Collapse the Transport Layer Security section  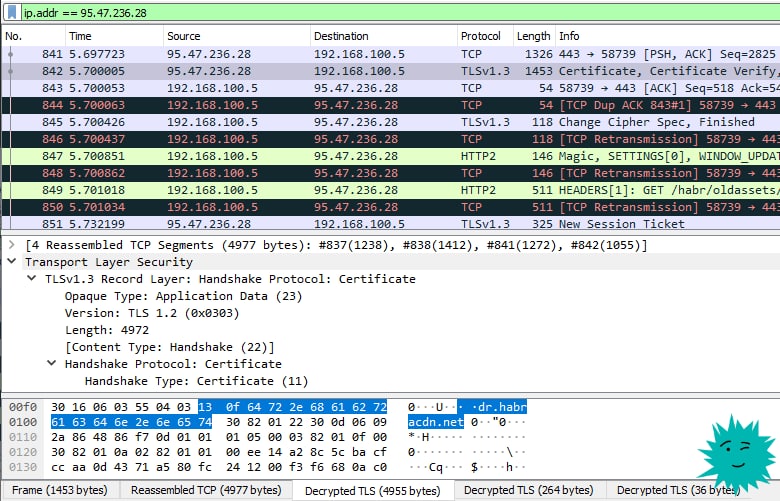click(x=12, y=262)
